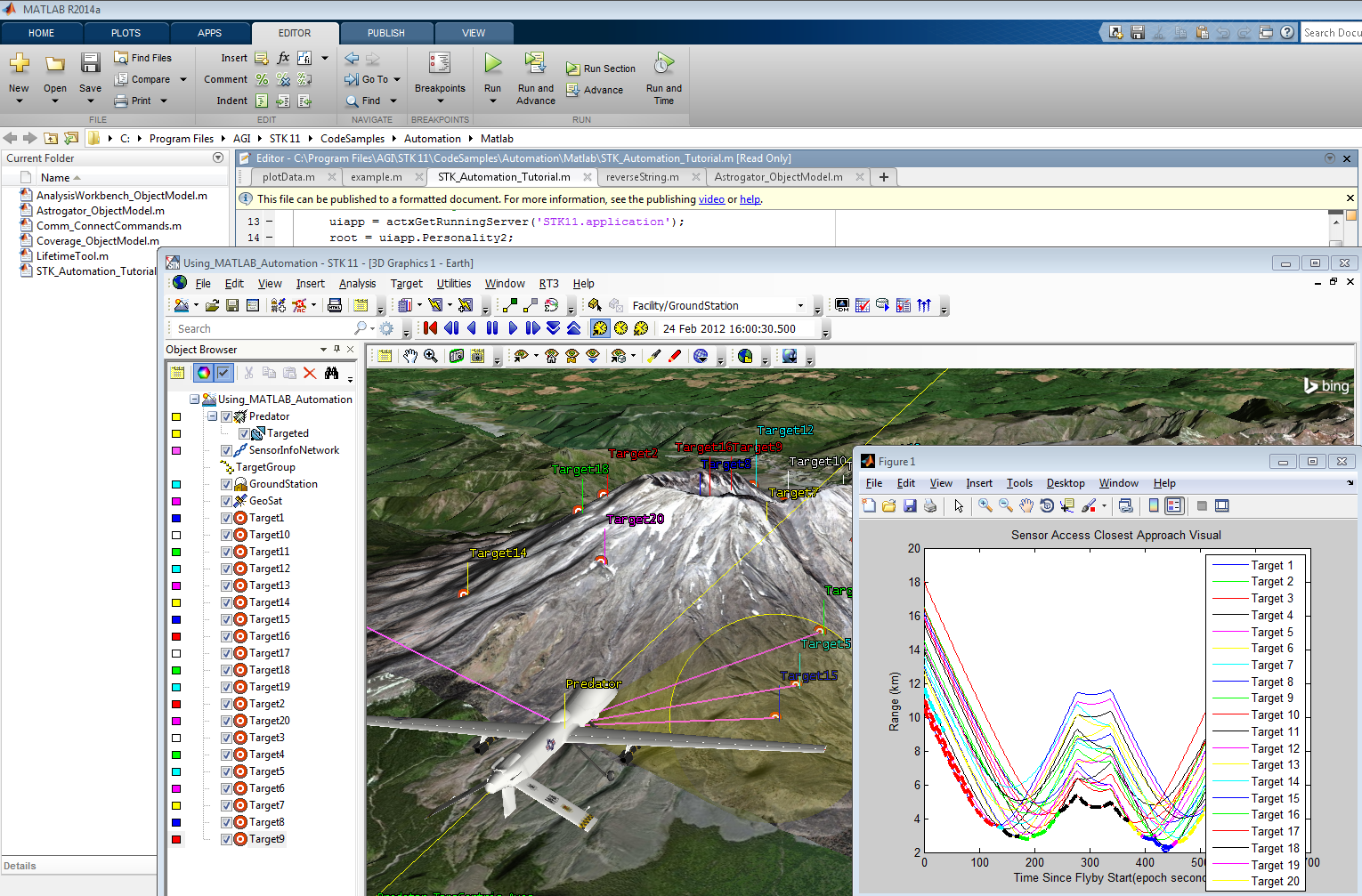The width and height of the screenshot is (1362, 896).
Task: Click the yellow color swatch beside Predator
Action: tap(176, 416)
